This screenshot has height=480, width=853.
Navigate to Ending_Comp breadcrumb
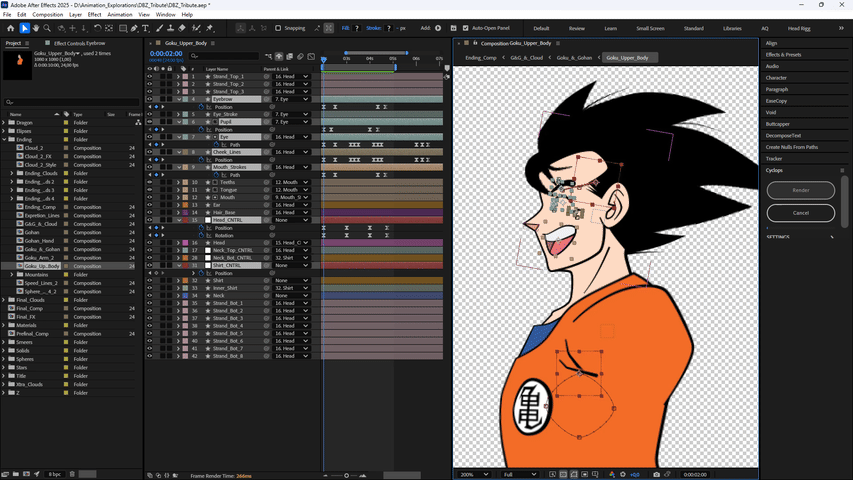click(x=481, y=58)
